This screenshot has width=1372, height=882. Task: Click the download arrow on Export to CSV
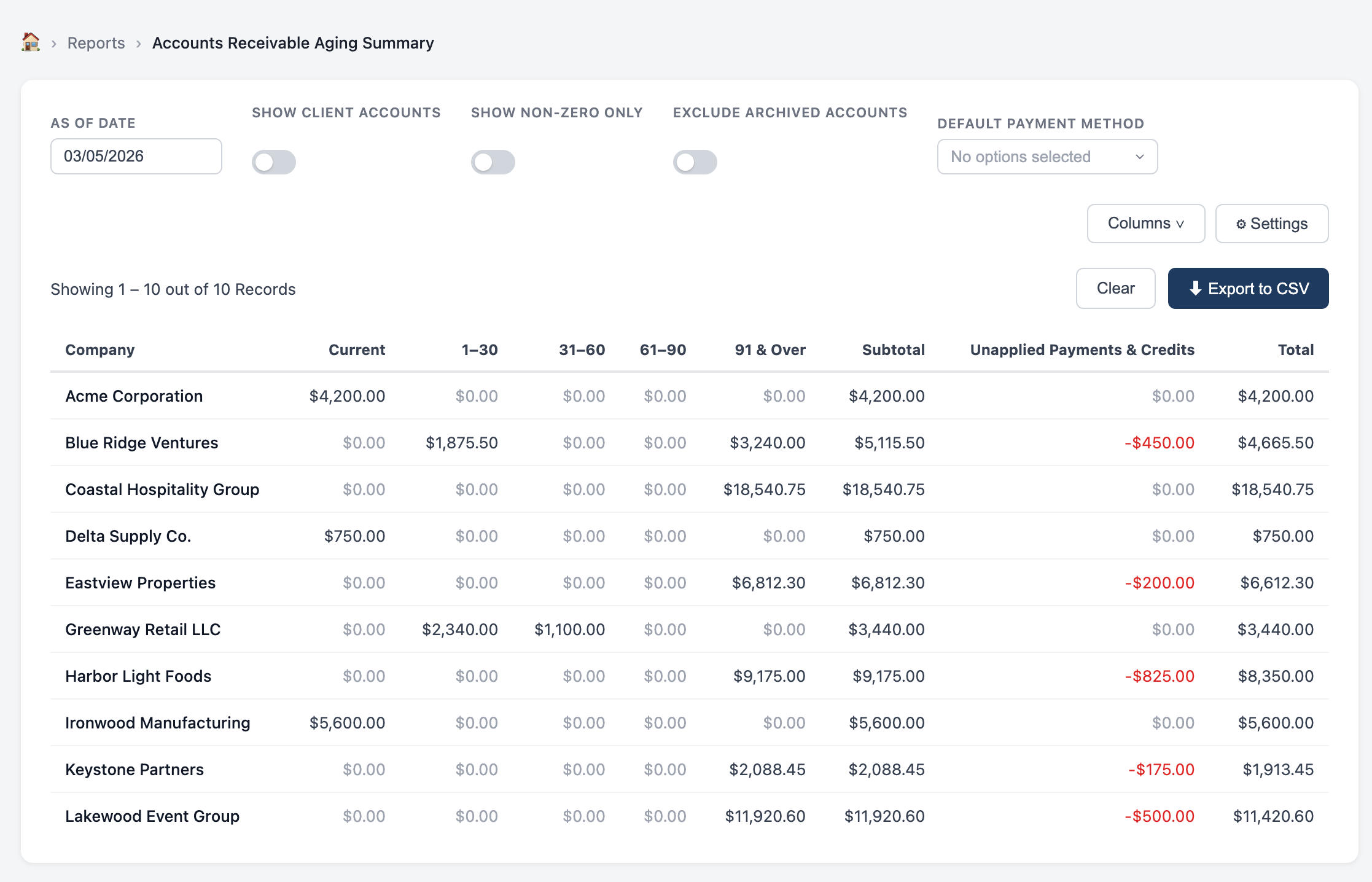tap(1195, 288)
